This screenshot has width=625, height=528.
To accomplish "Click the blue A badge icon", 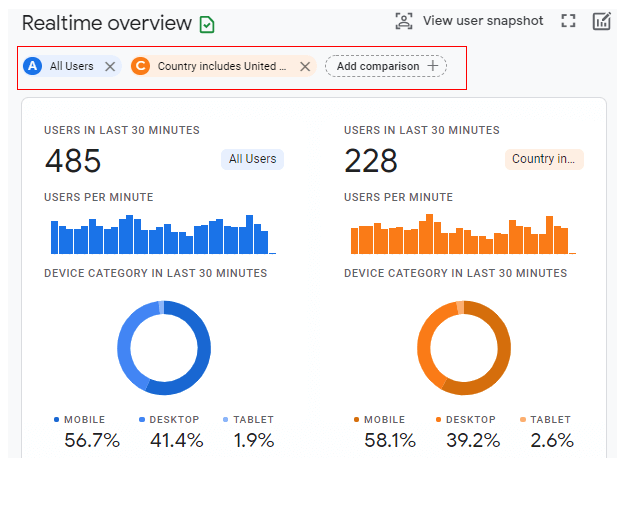I will tap(33, 66).
